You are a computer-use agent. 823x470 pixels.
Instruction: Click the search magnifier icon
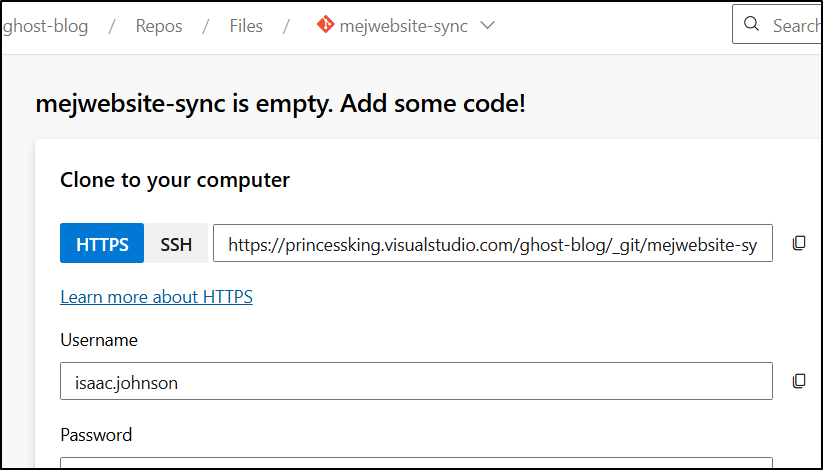coord(752,24)
